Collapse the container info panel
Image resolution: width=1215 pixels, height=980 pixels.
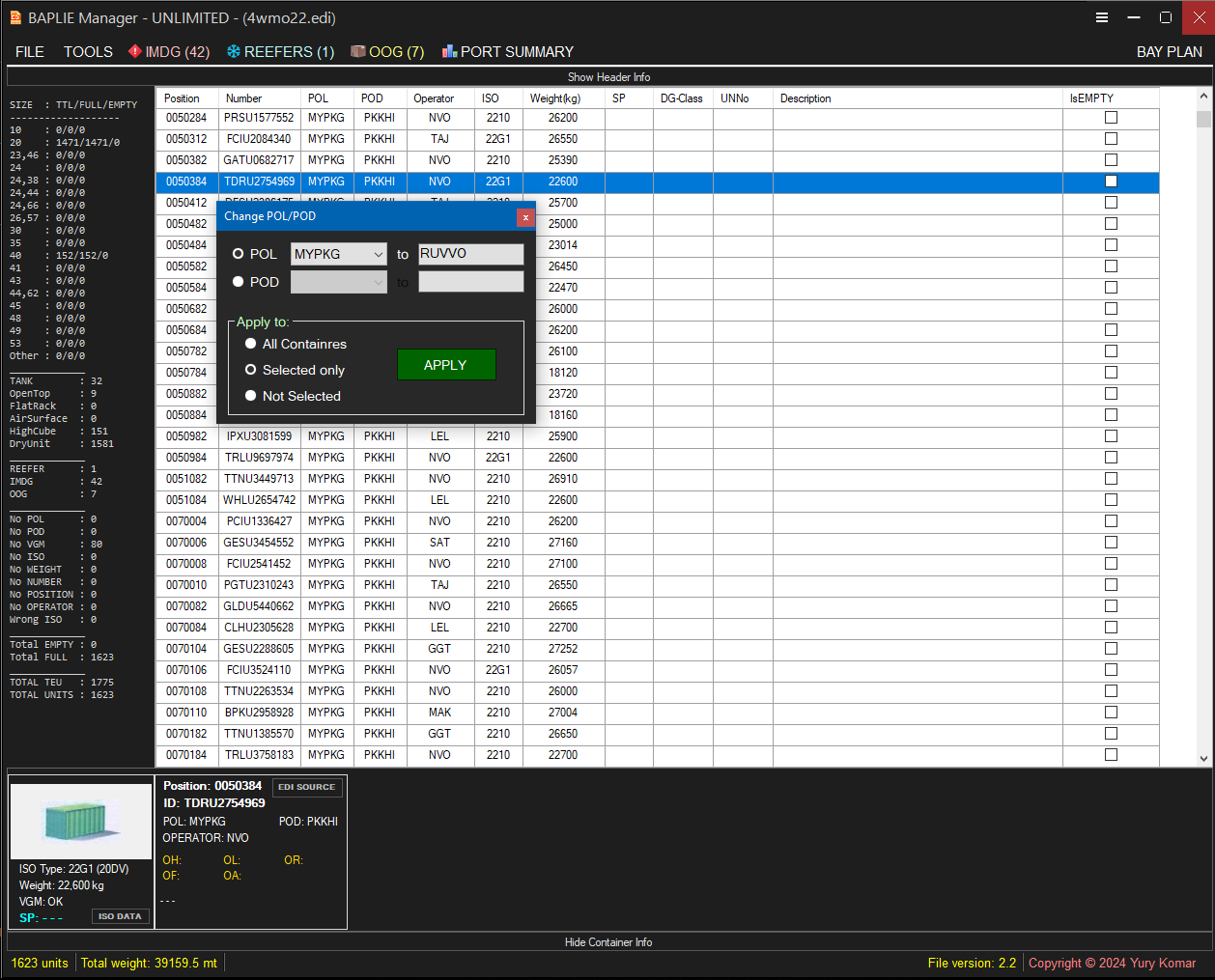tap(607, 942)
